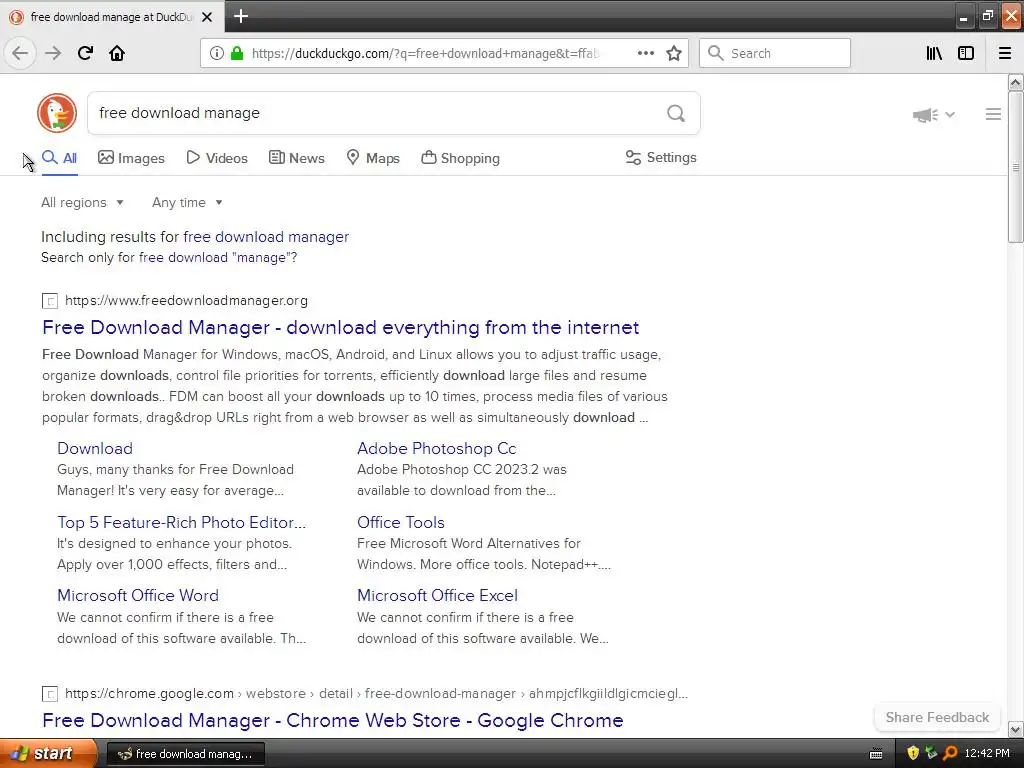Show site information icon in address bar

[x=217, y=53]
